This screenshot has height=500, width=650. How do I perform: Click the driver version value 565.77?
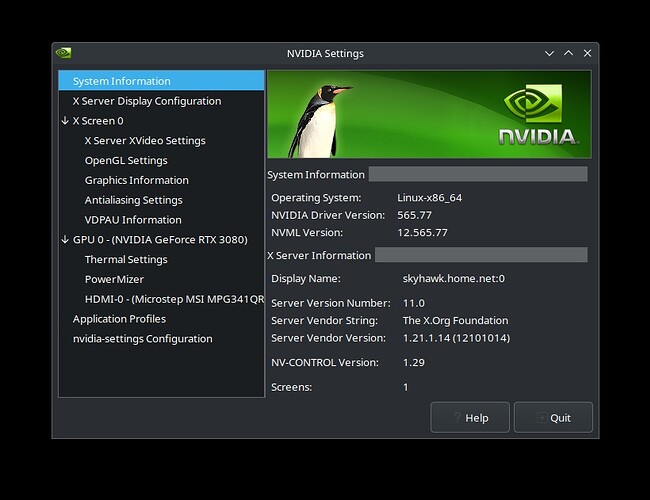(x=414, y=215)
